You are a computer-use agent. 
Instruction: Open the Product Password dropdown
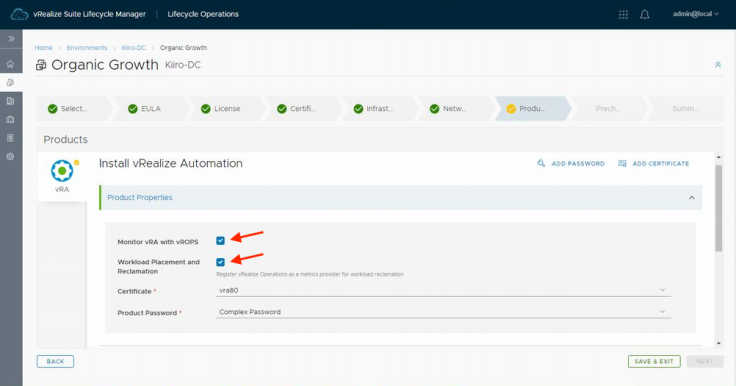pos(444,312)
